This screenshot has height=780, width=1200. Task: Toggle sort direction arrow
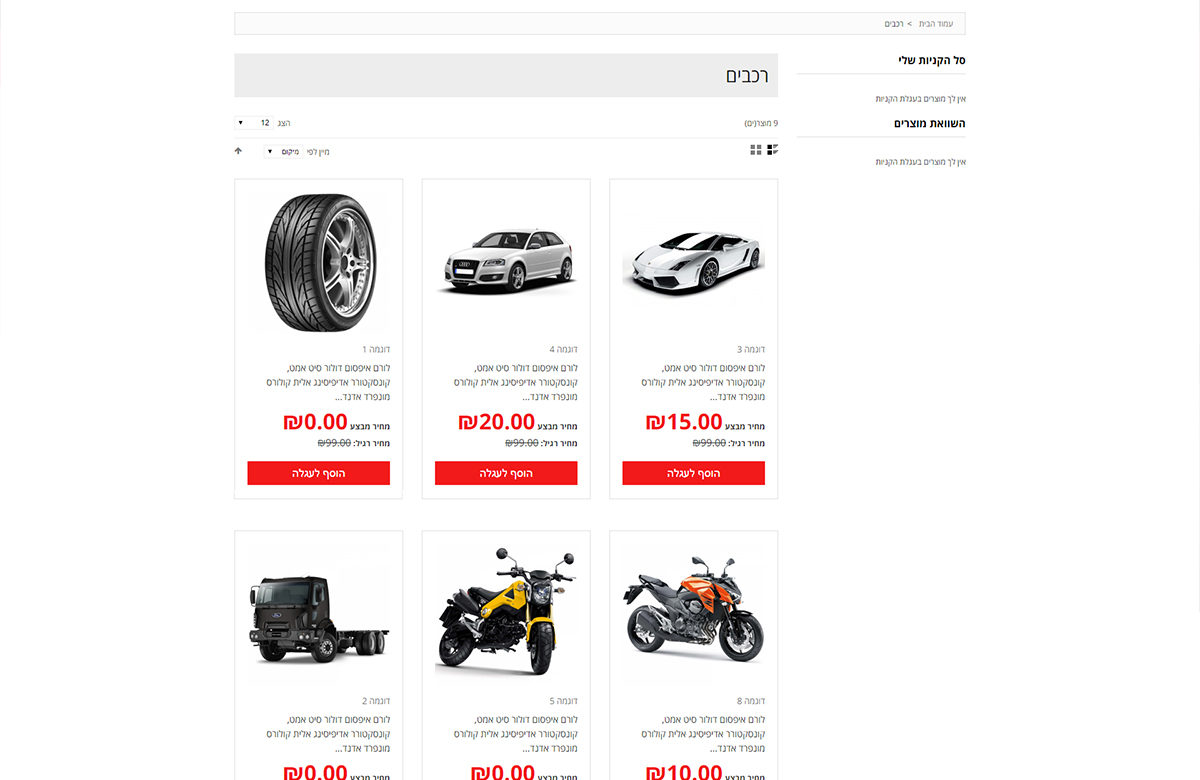[238, 151]
